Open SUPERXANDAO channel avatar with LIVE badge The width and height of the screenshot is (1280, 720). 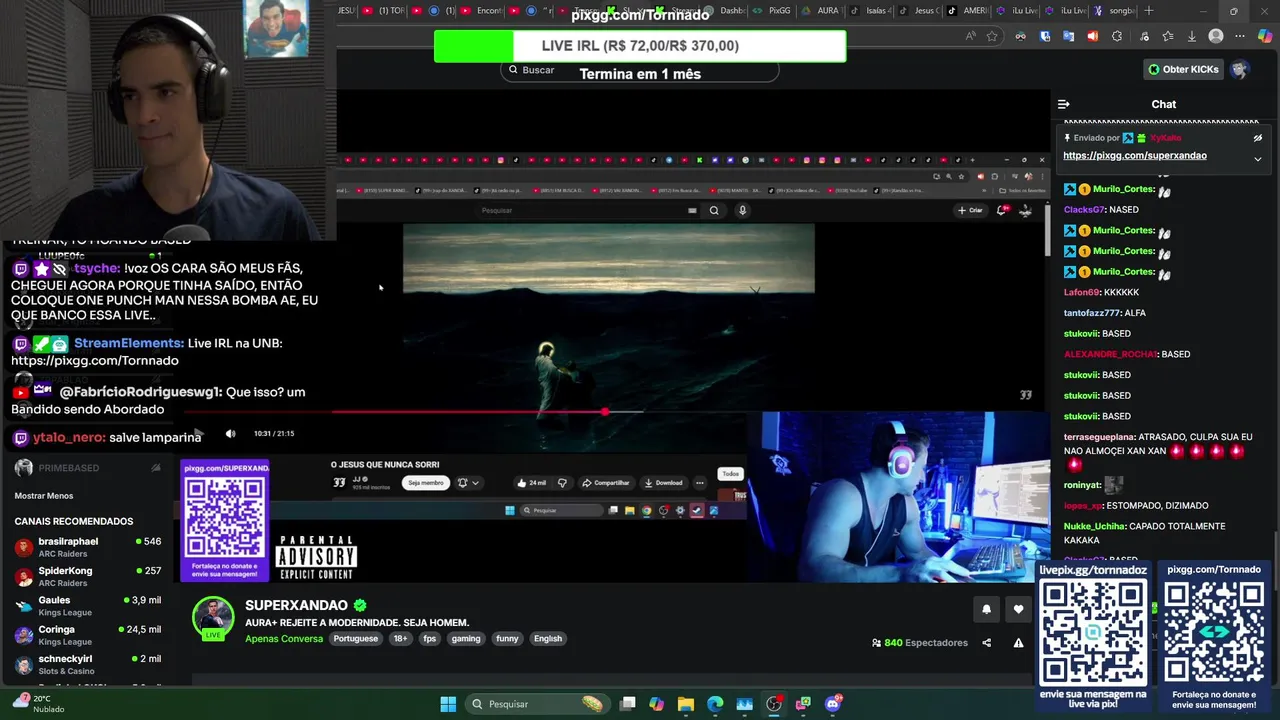(x=213, y=619)
